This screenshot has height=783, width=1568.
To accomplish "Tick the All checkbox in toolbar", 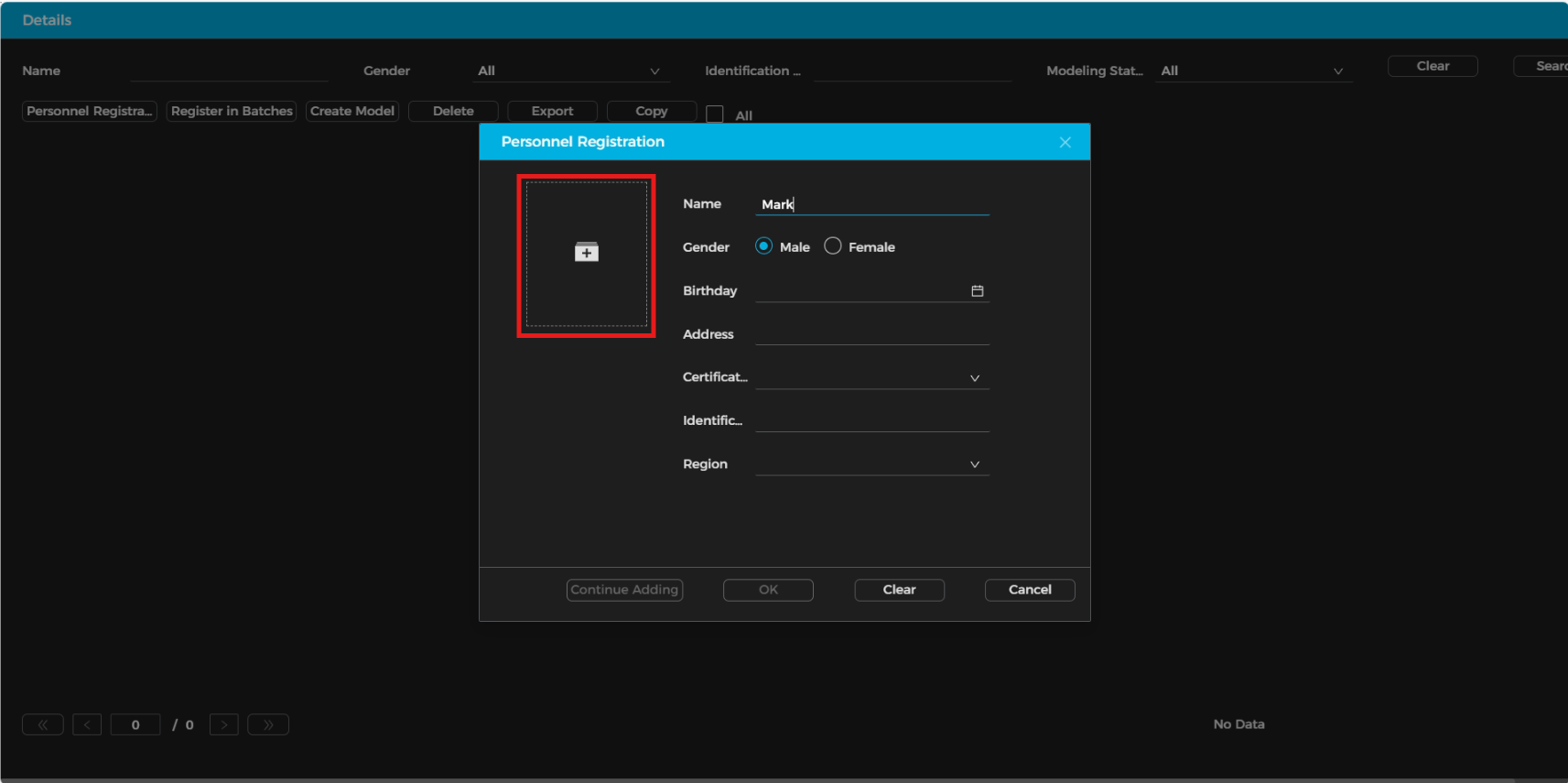I will click(x=715, y=114).
